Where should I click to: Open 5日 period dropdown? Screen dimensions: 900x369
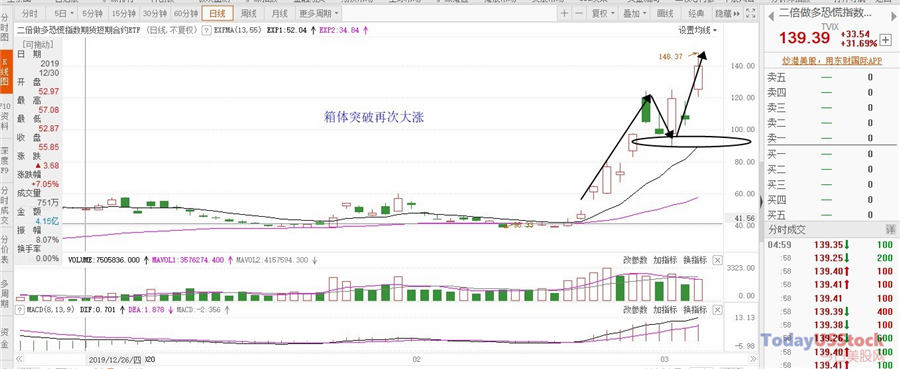(63, 13)
